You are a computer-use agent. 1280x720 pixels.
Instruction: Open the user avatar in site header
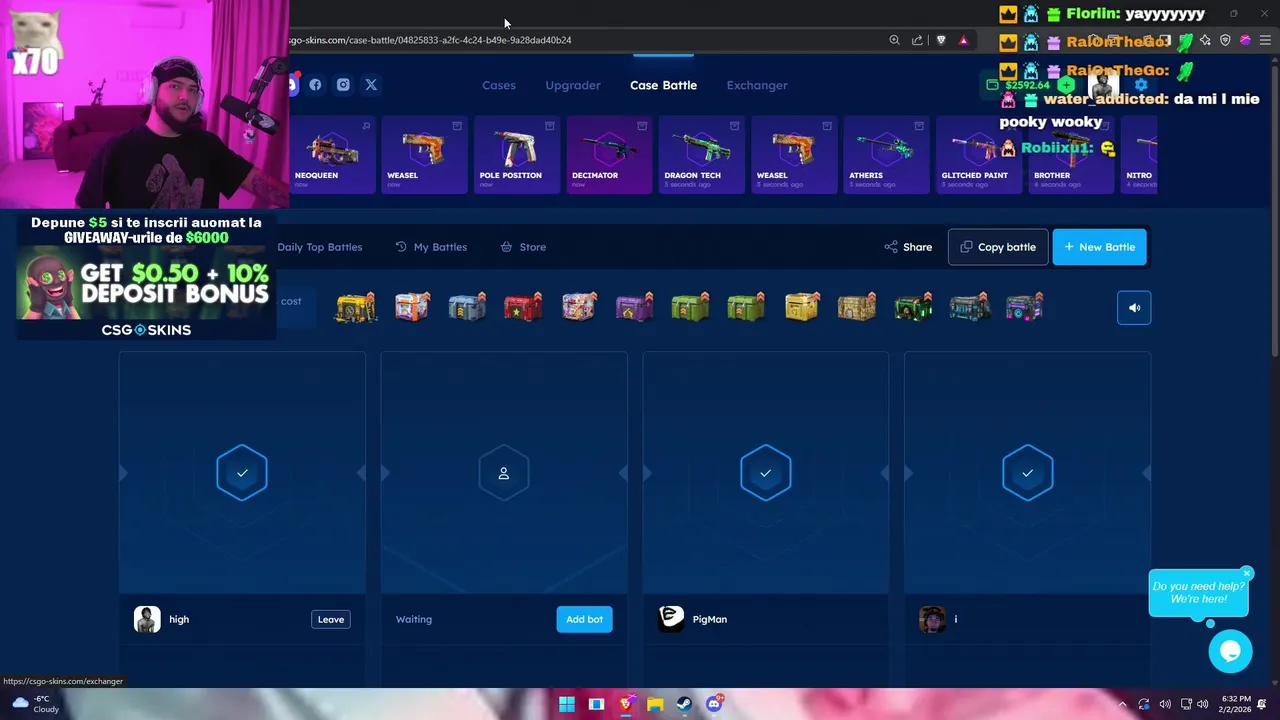click(1103, 85)
